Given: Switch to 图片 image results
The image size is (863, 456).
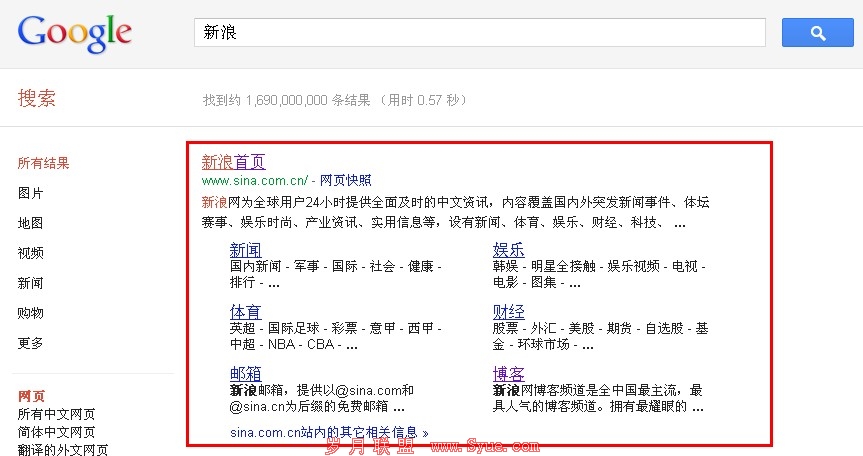Looking at the screenshot, I should pyautogui.click(x=31, y=194).
